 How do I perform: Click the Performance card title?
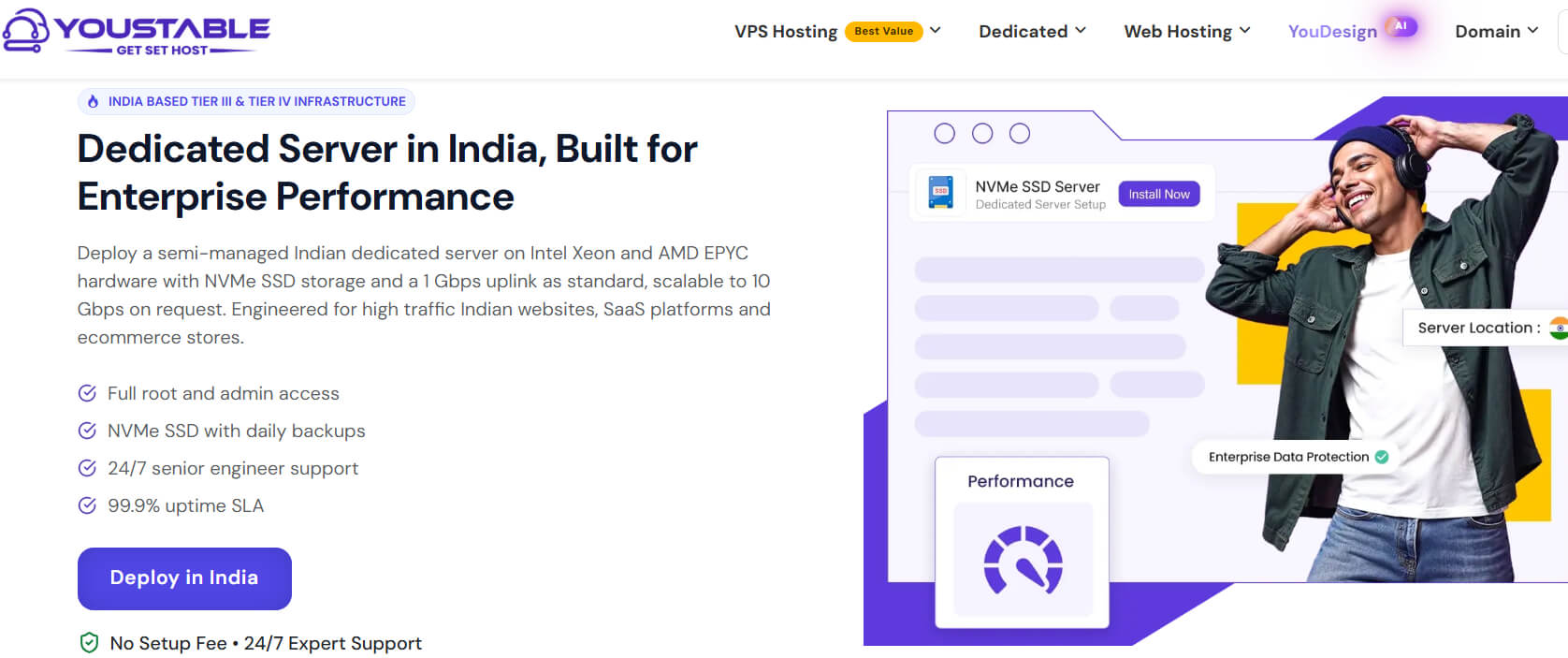pyautogui.click(x=1021, y=481)
